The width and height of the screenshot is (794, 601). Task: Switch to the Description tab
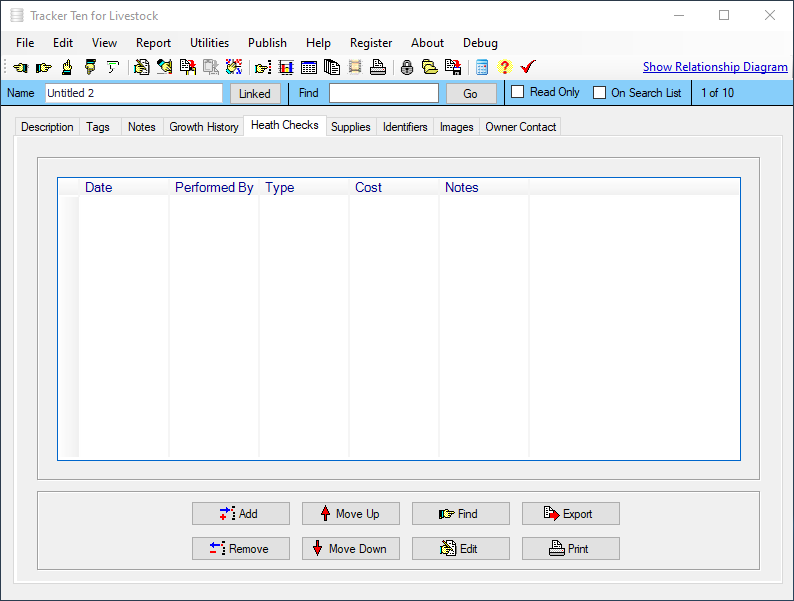[x=47, y=127]
